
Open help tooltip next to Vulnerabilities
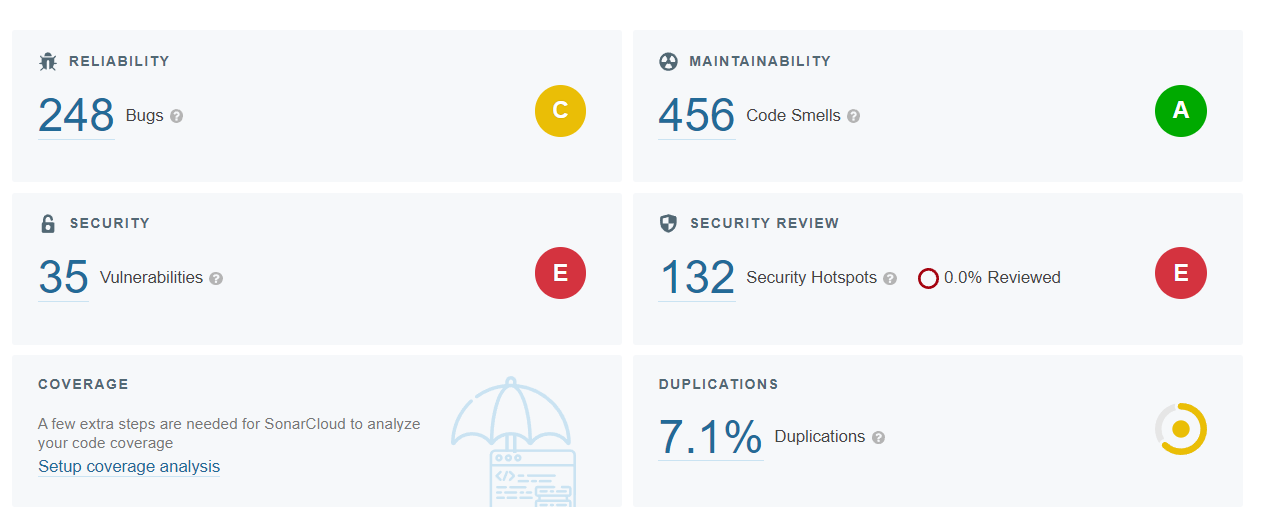(216, 278)
